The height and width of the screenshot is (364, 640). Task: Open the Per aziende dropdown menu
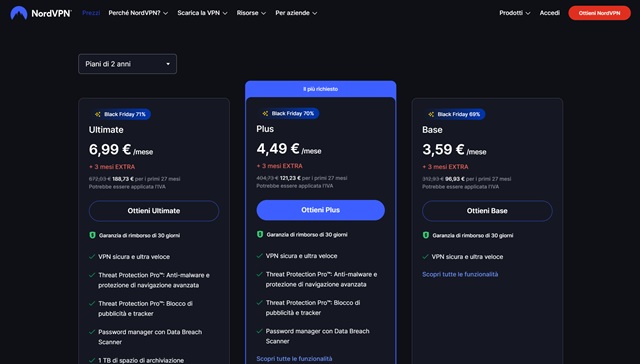click(296, 13)
